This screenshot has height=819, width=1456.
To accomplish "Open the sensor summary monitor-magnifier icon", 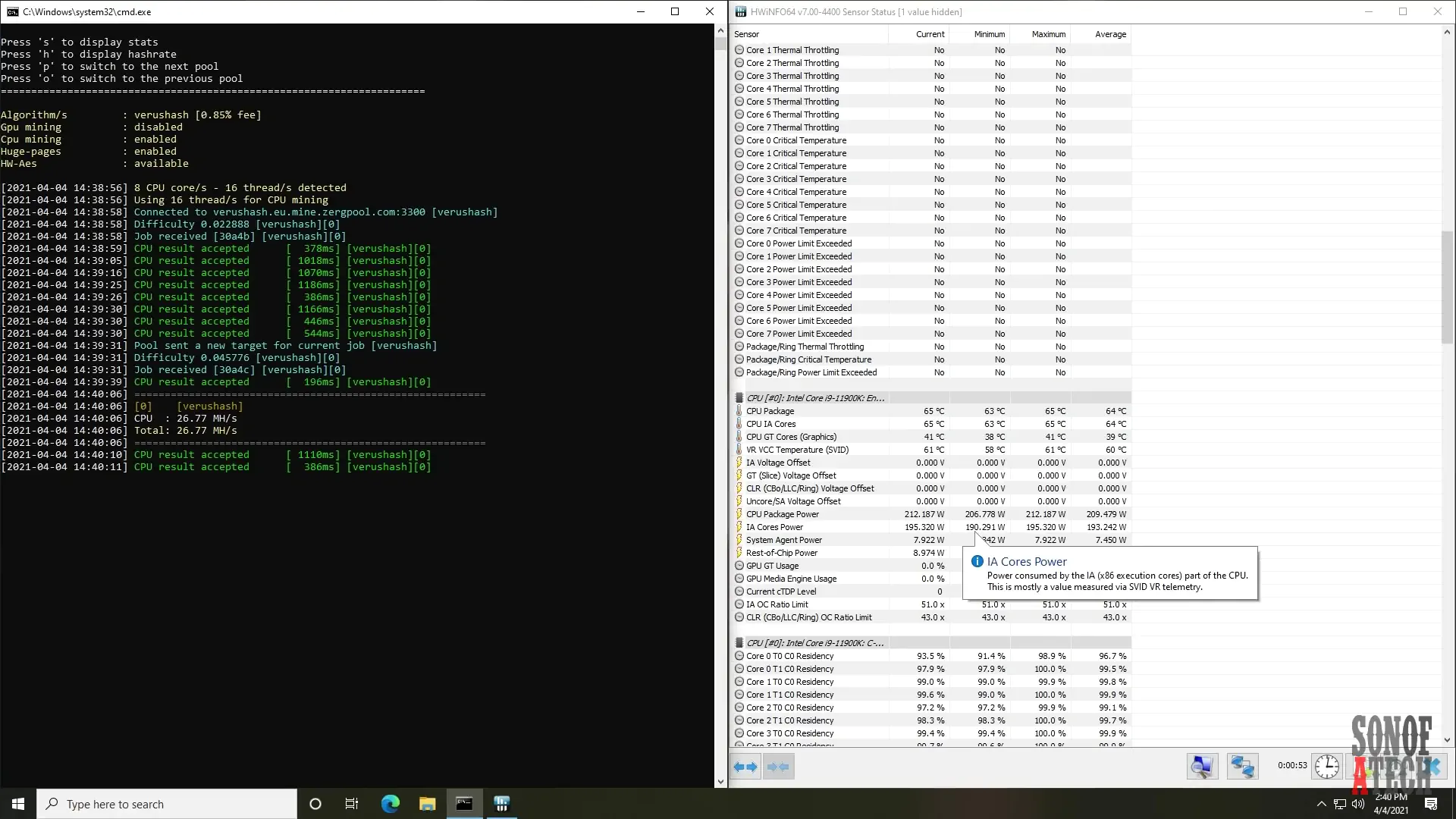I will tap(1202, 767).
